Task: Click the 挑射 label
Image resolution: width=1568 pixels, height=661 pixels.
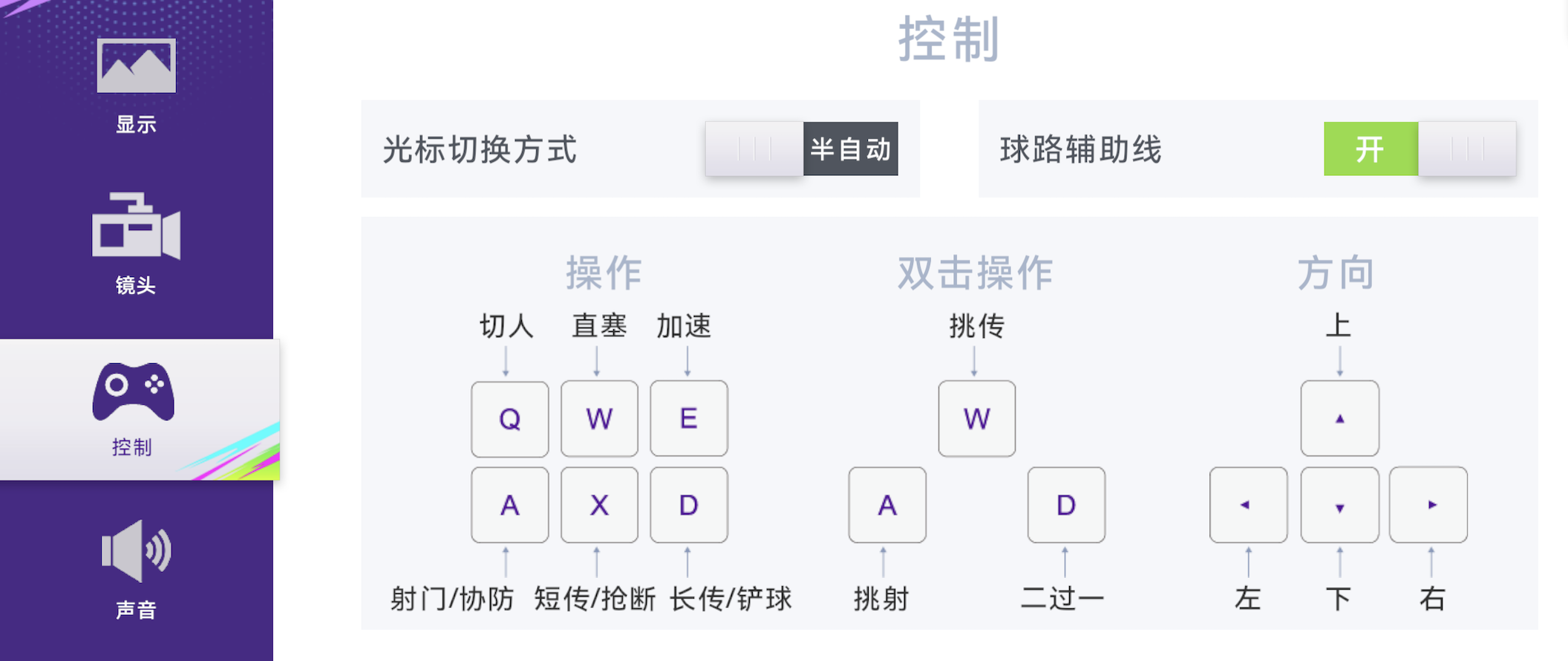Action: [x=881, y=599]
